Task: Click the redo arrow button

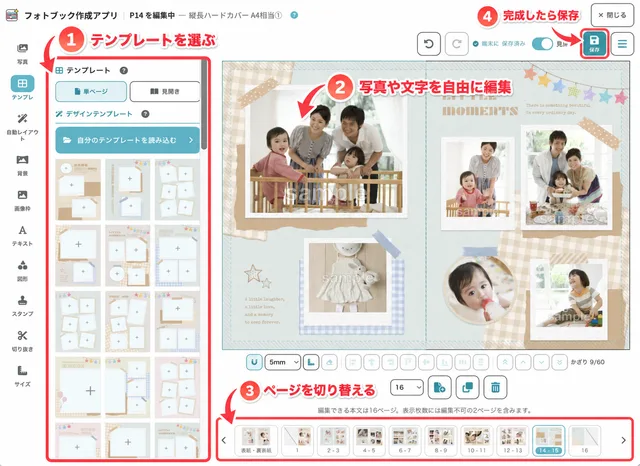Action: [x=456, y=44]
